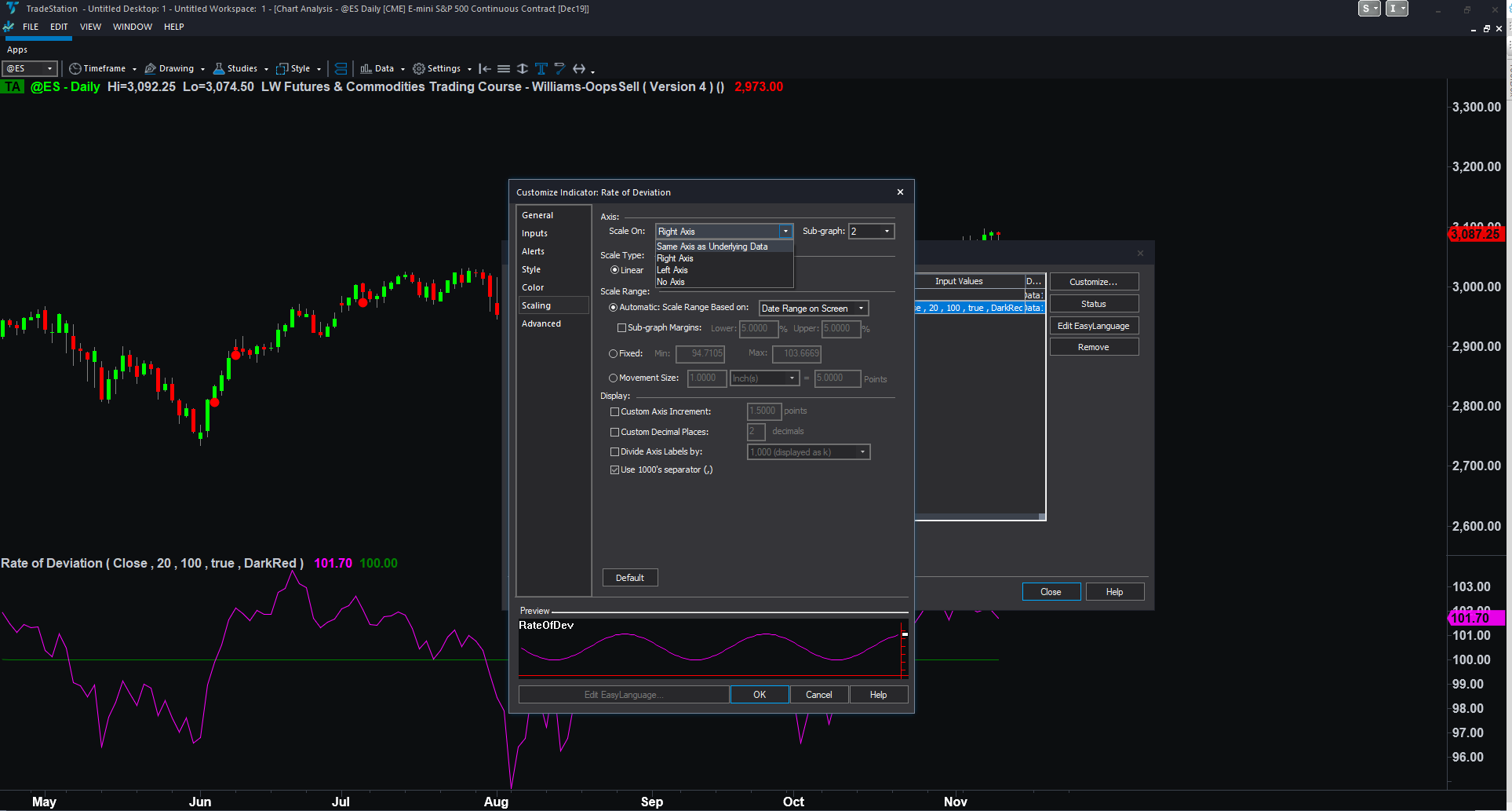Select Automatic scale range radio button

pos(614,308)
